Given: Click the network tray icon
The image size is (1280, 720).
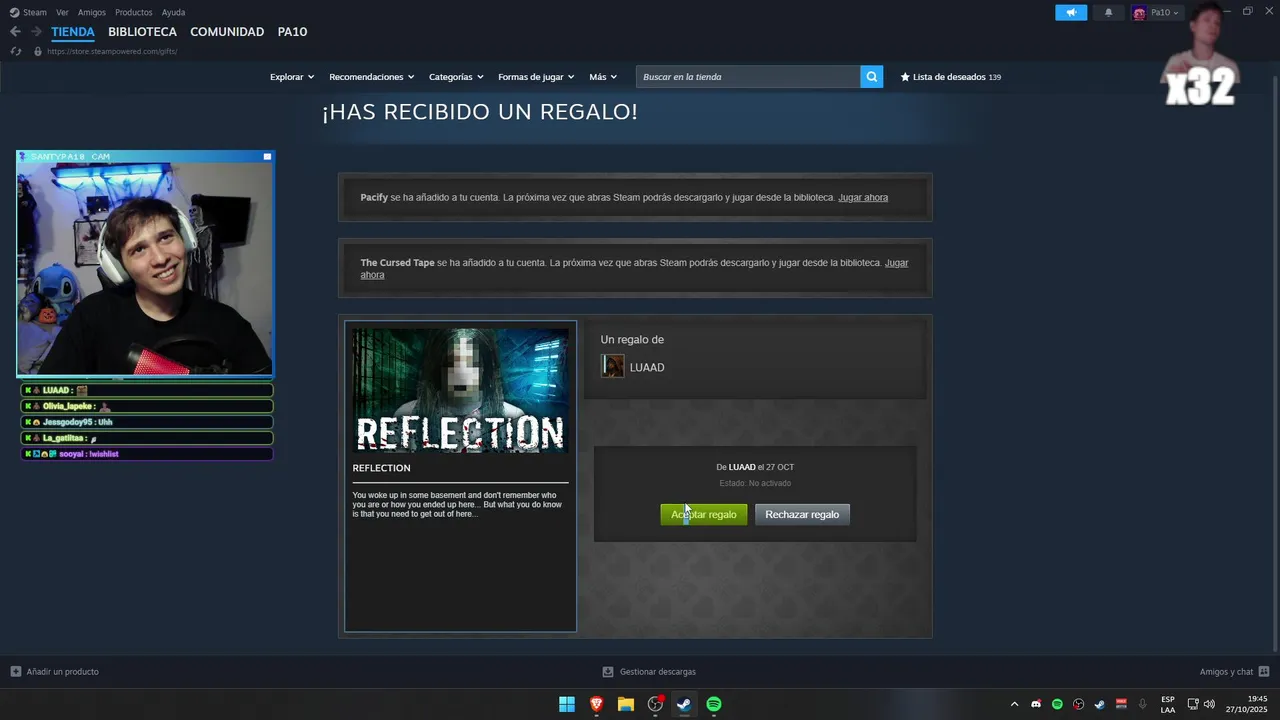Looking at the screenshot, I should click(1193, 704).
